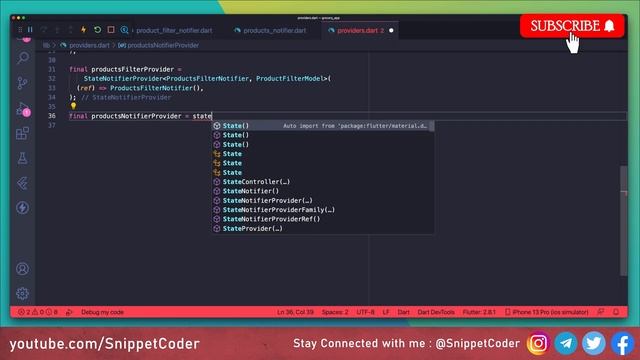
Task: Open the Manage gear menu
Action: point(23,293)
